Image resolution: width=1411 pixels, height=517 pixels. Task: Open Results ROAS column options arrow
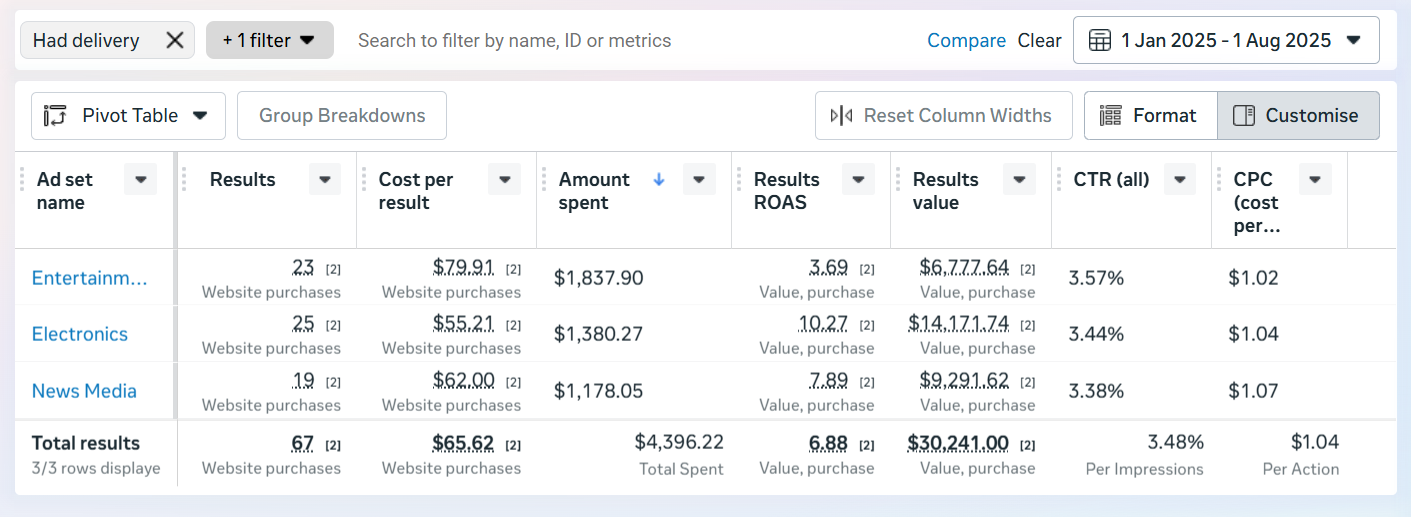(858, 180)
